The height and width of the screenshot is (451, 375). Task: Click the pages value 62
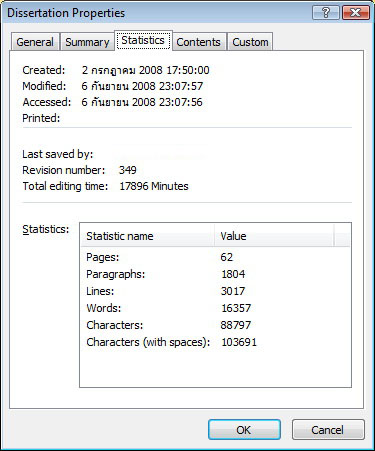pos(227,257)
